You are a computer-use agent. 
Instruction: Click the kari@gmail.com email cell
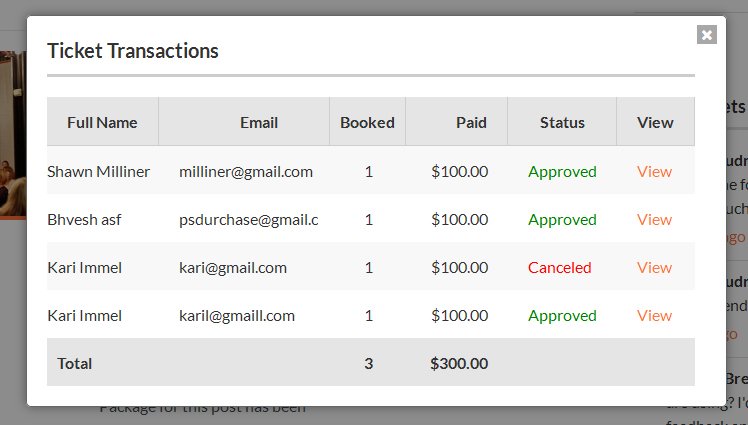233,268
